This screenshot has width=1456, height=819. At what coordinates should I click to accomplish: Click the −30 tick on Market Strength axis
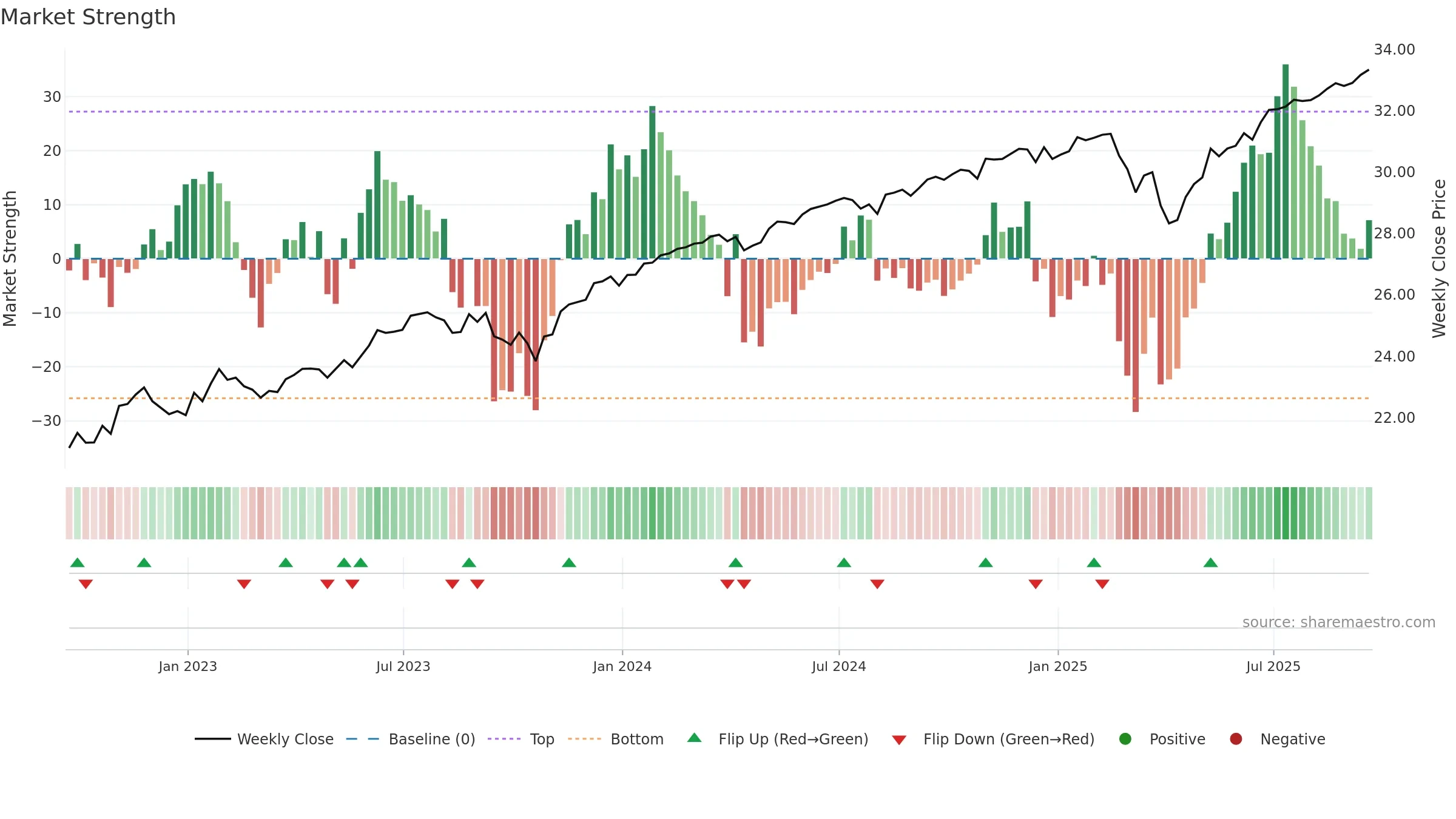pyautogui.click(x=47, y=420)
